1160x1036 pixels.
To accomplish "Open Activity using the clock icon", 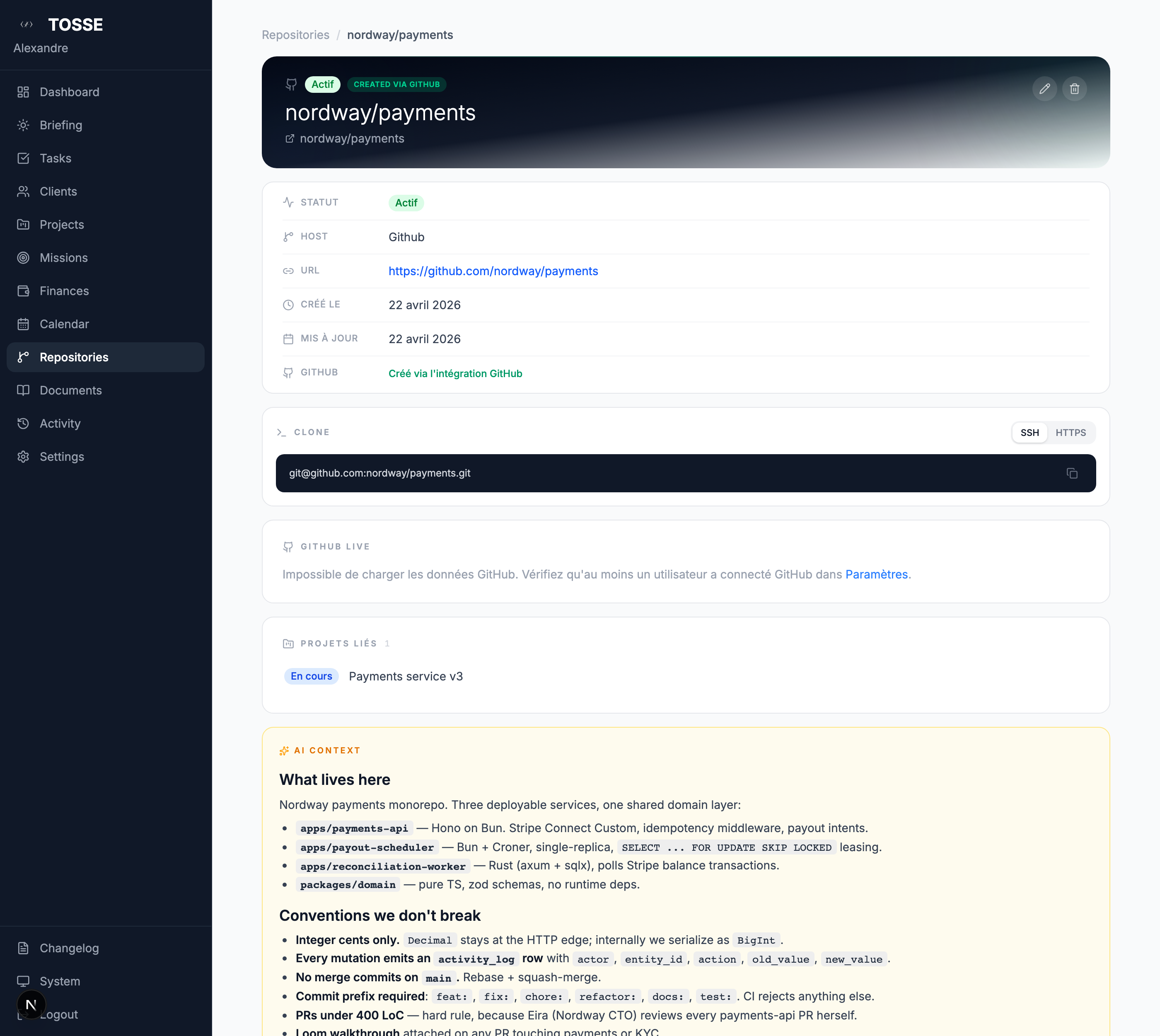I will point(23,424).
